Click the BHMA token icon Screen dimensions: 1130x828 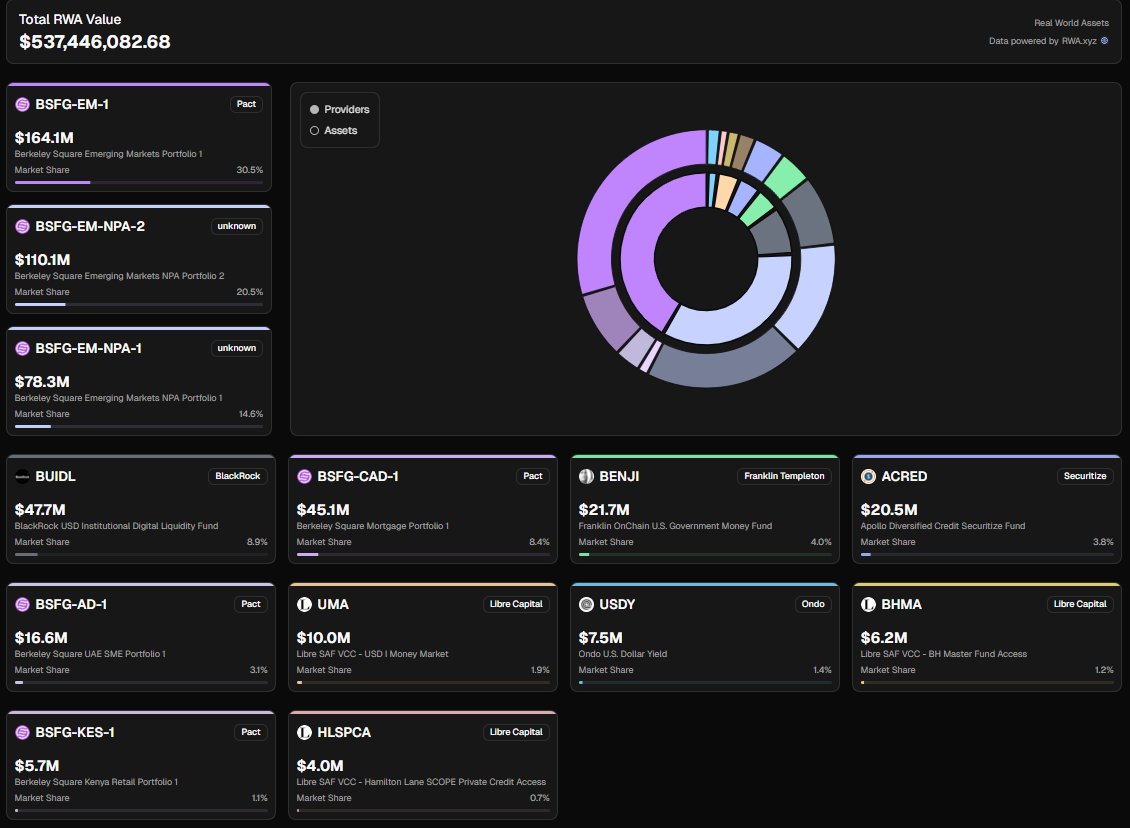click(x=868, y=605)
